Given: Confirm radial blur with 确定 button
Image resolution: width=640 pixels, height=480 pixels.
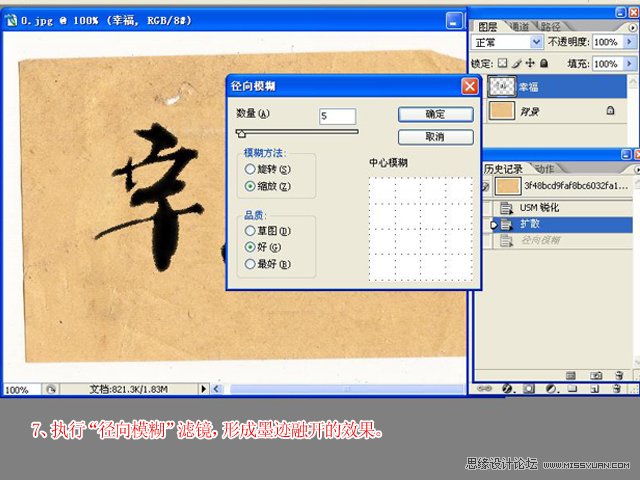Looking at the screenshot, I should (x=436, y=114).
